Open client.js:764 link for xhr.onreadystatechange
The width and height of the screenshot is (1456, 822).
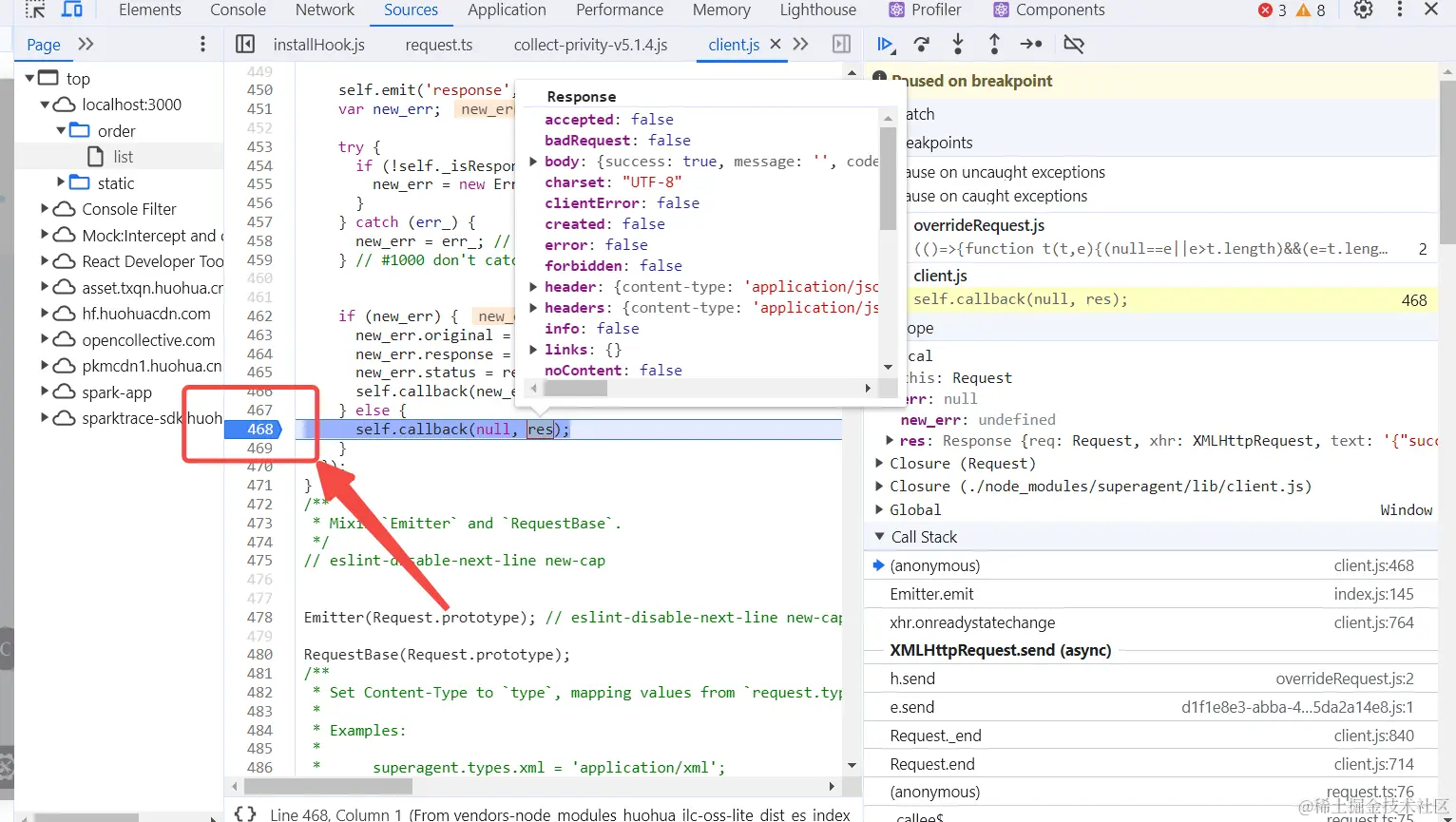point(1374,622)
